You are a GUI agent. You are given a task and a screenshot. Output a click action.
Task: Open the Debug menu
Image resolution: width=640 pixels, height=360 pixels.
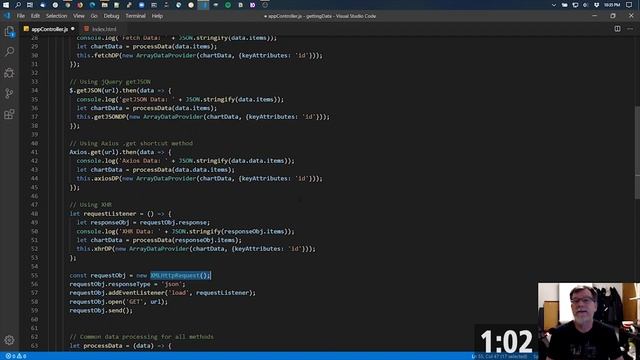[x=111, y=16]
